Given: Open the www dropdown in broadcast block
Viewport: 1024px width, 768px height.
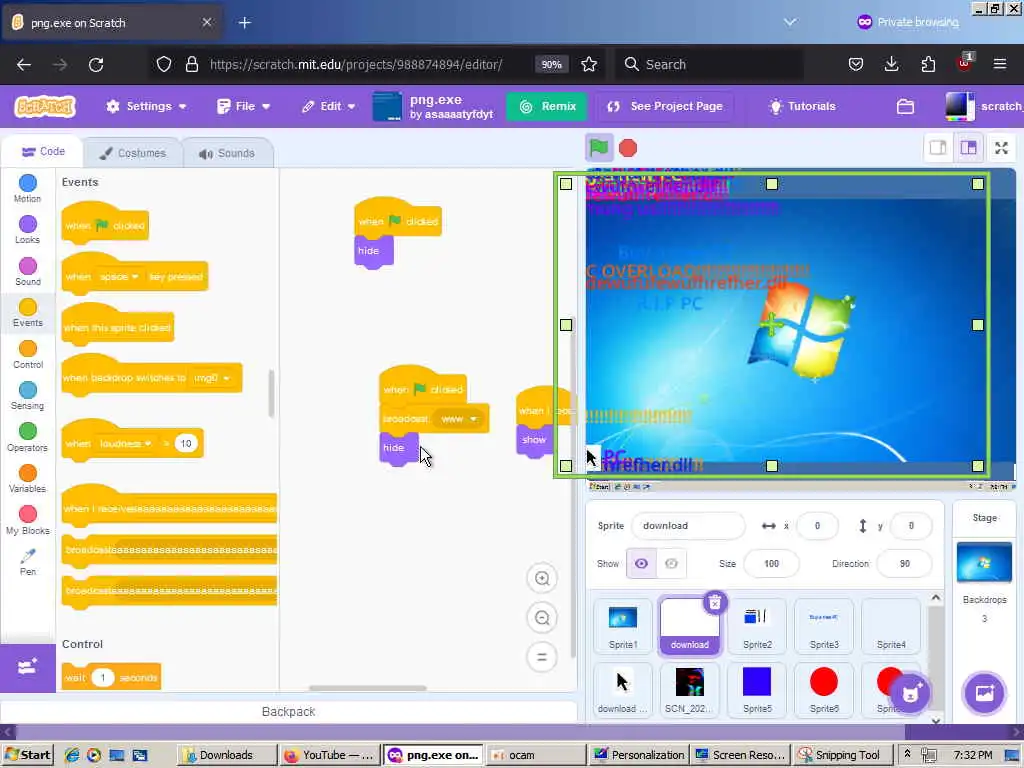Looking at the screenshot, I should coord(458,419).
